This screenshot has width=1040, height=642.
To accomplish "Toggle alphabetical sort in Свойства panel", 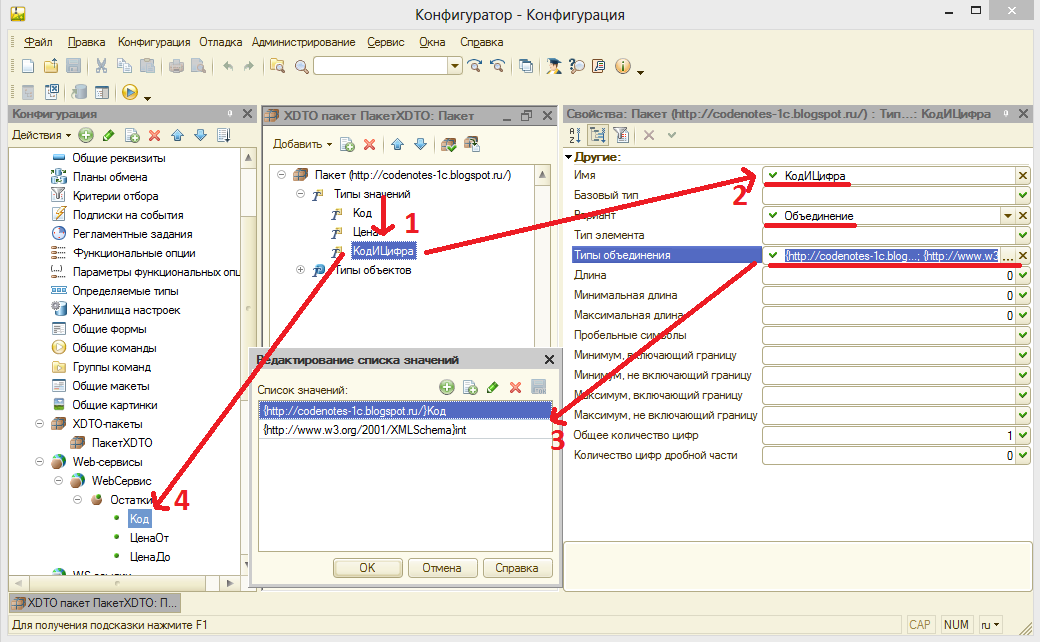I will coord(575,135).
